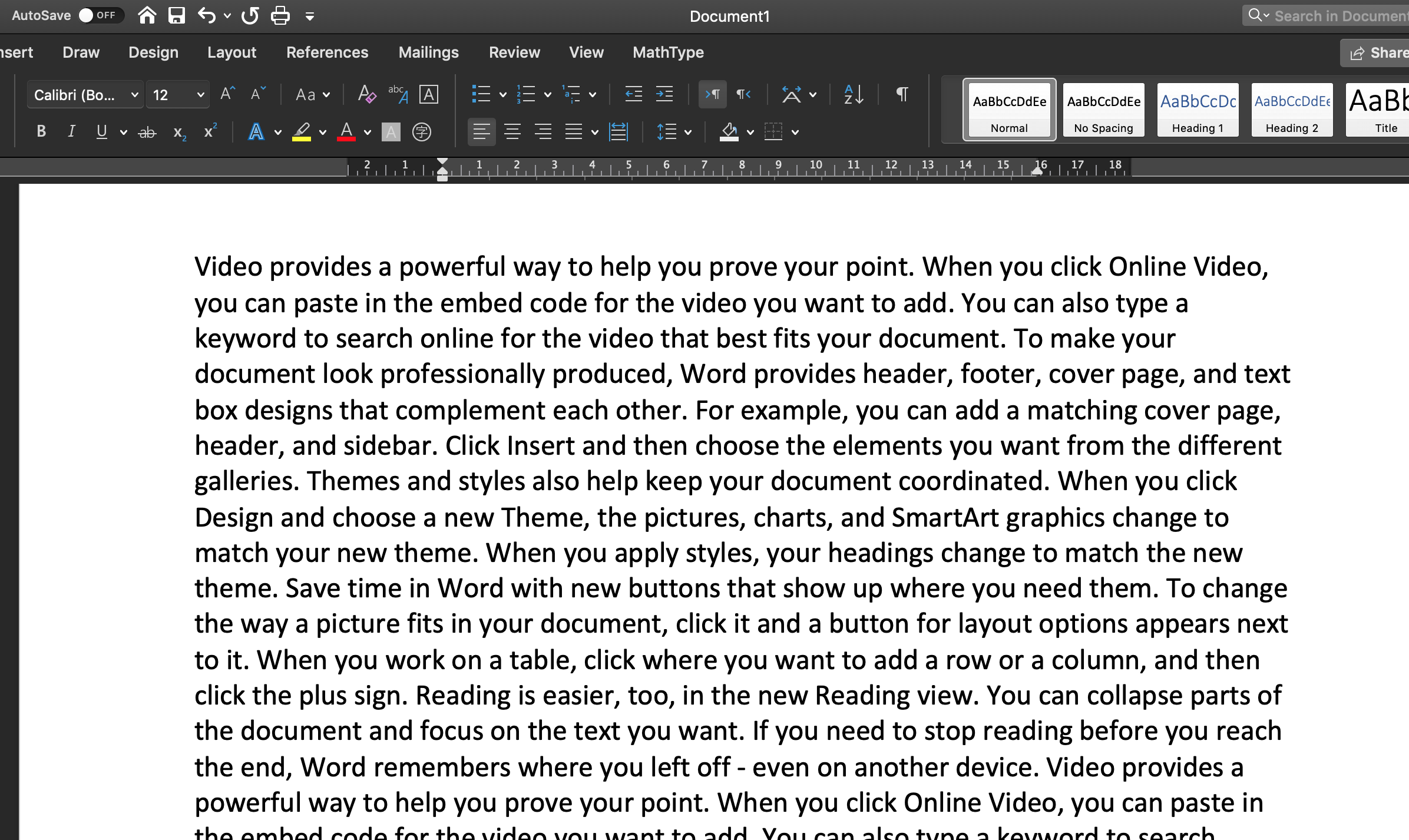This screenshot has height=840, width=1409.
Task: Switch to the Review tab
Action: pyautogui.click(x=514, y=52)
